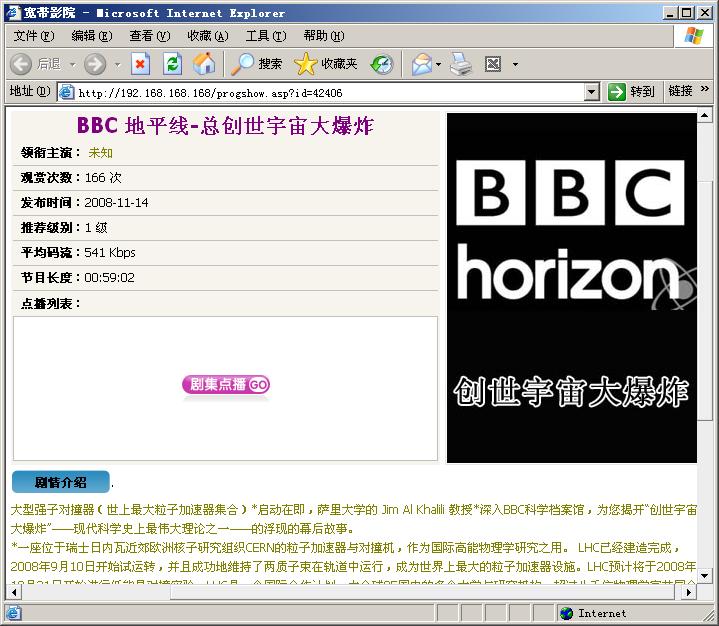Open the Favorites (收藏夹) star button
This screenshot has width=719, height=626.
(x=326, y=64)
